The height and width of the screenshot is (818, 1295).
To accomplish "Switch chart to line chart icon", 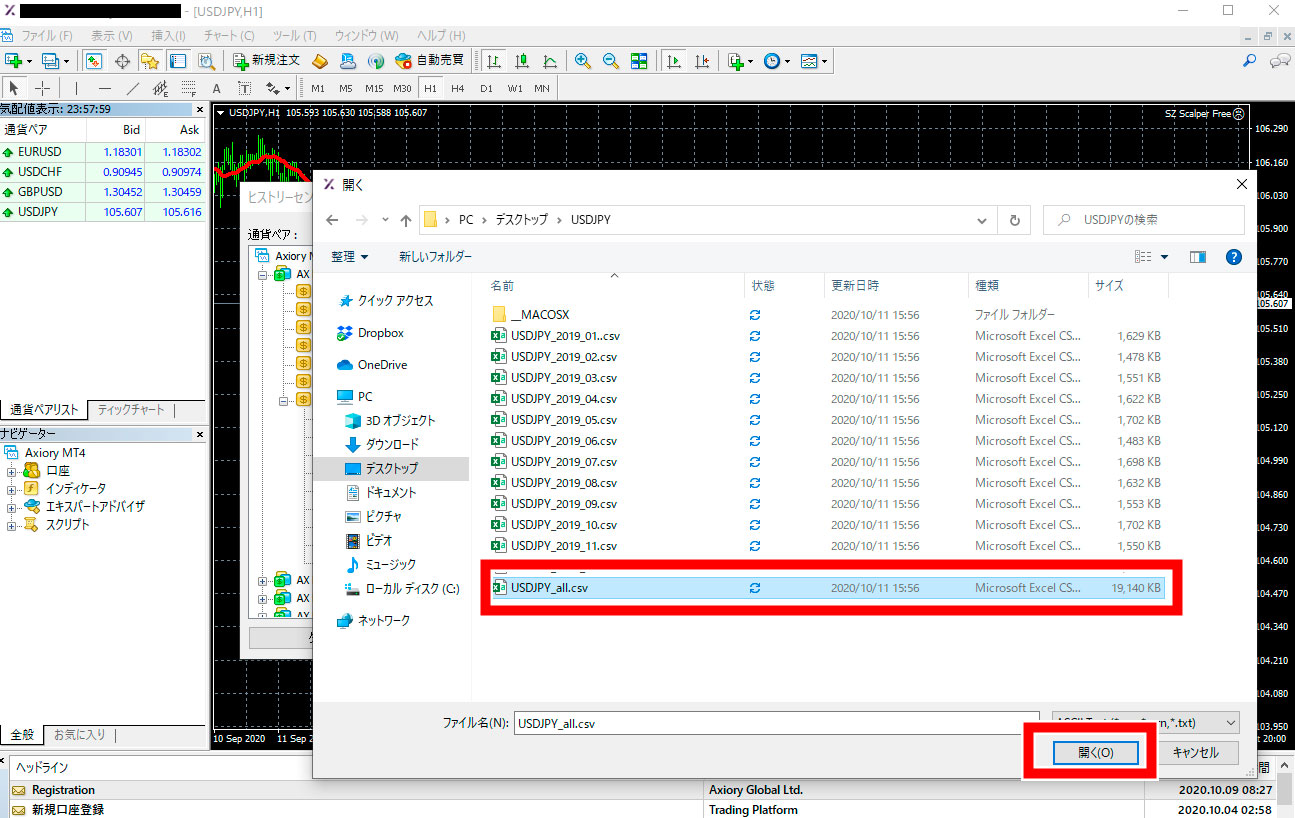I will click(550, 61).
